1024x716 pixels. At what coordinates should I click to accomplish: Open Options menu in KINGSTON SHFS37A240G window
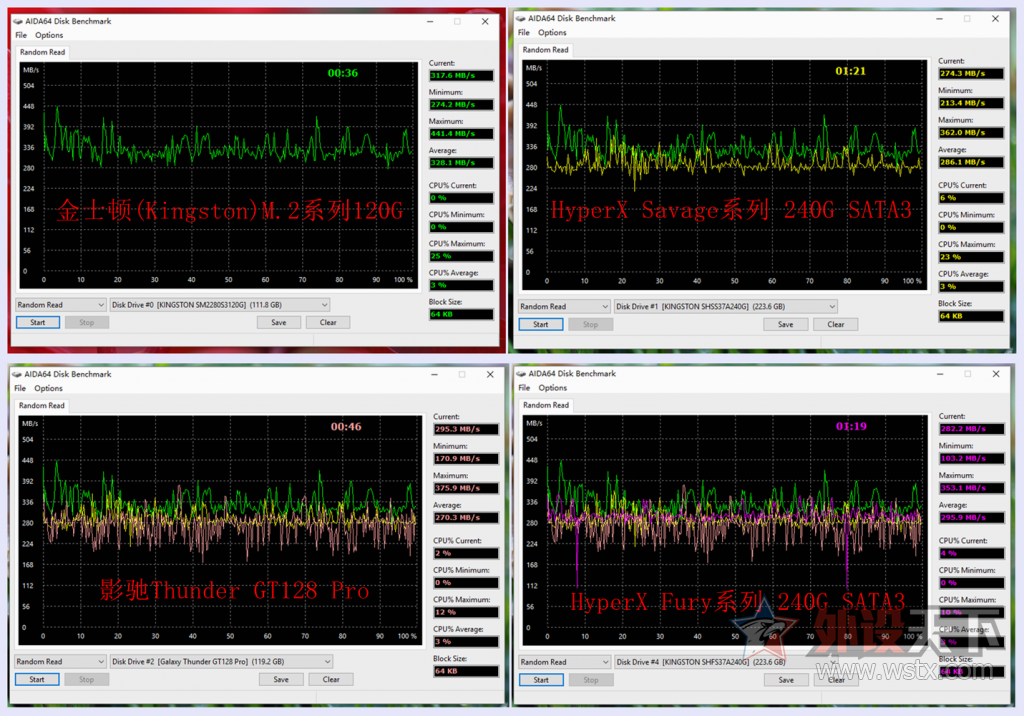click(552, 387)
